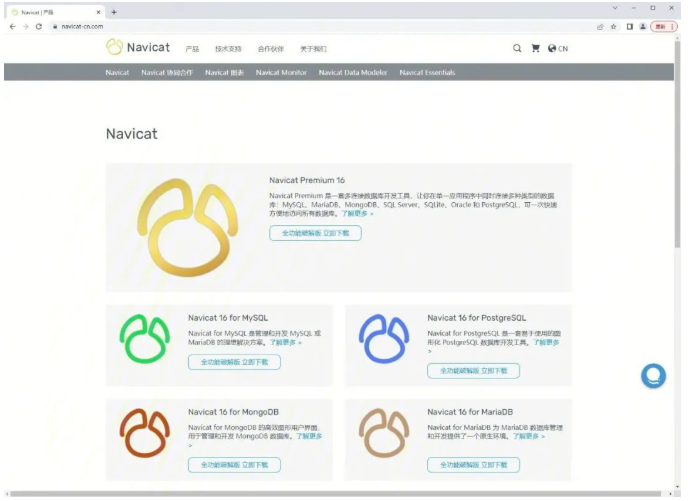688x501 pixels.
Task: Click the browser forward arrow
Action: (25, 26)
